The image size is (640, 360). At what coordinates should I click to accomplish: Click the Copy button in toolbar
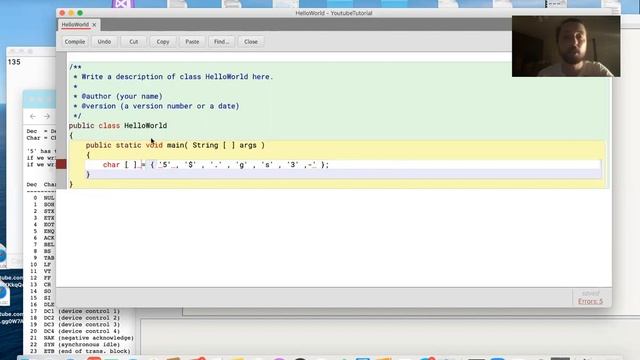point(163,42)
